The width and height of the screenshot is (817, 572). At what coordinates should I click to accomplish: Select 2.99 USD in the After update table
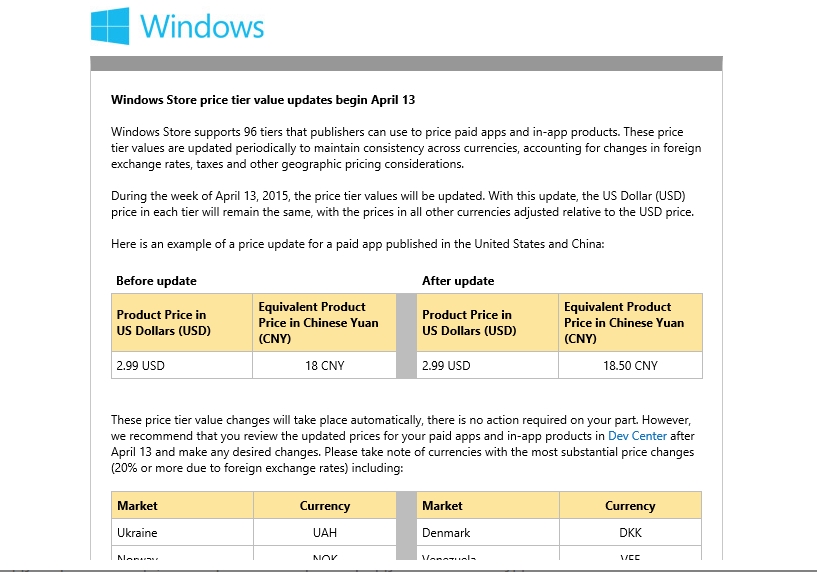(x=446, y=366)
